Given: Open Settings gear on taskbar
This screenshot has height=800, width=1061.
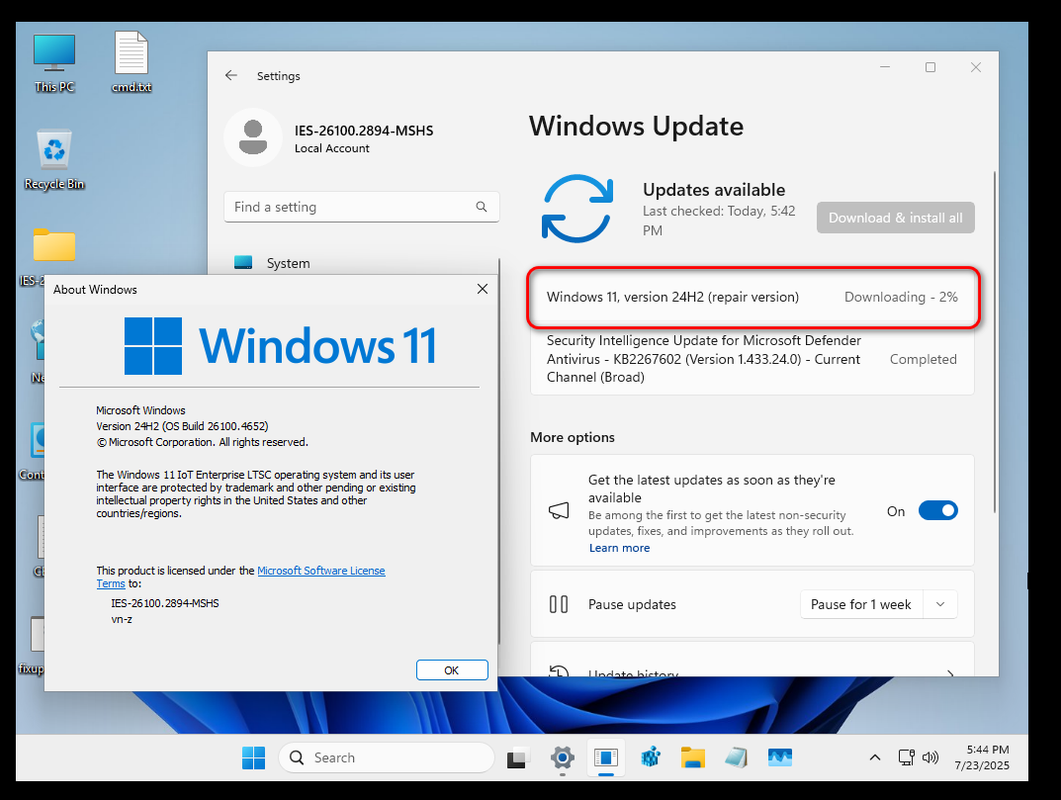Looking at the screenshot, I should click(x=562, y=758).
